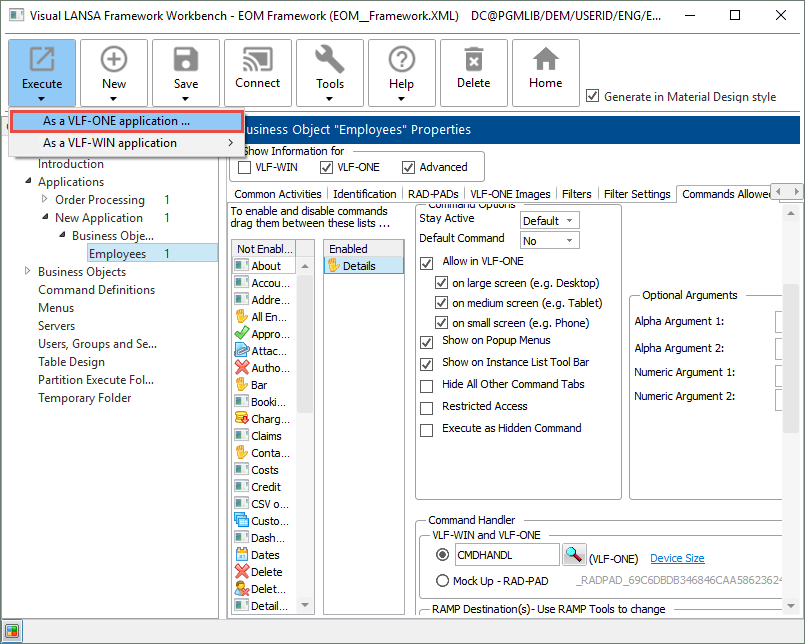Click the Bar command hand icon
This screenshot has width=805, height=644.
coord(241,385)
